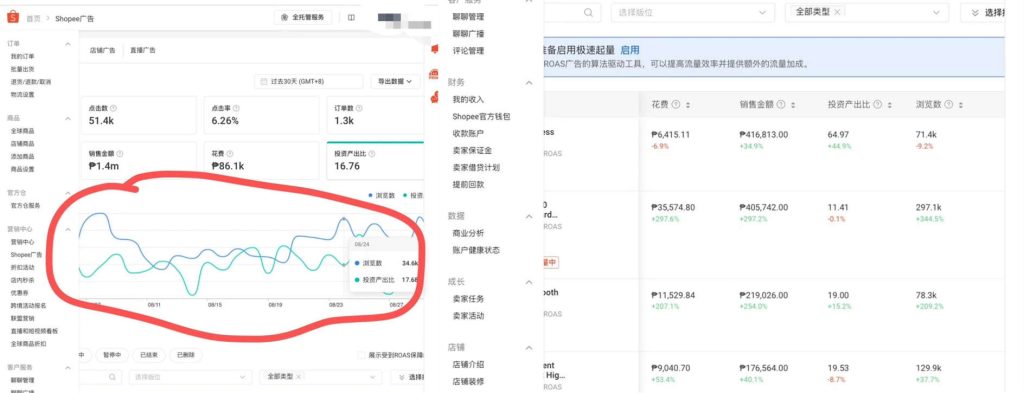Click info icon in 花费 table column header
Screen dimensions: 1024x393
[x=676, y=104]
